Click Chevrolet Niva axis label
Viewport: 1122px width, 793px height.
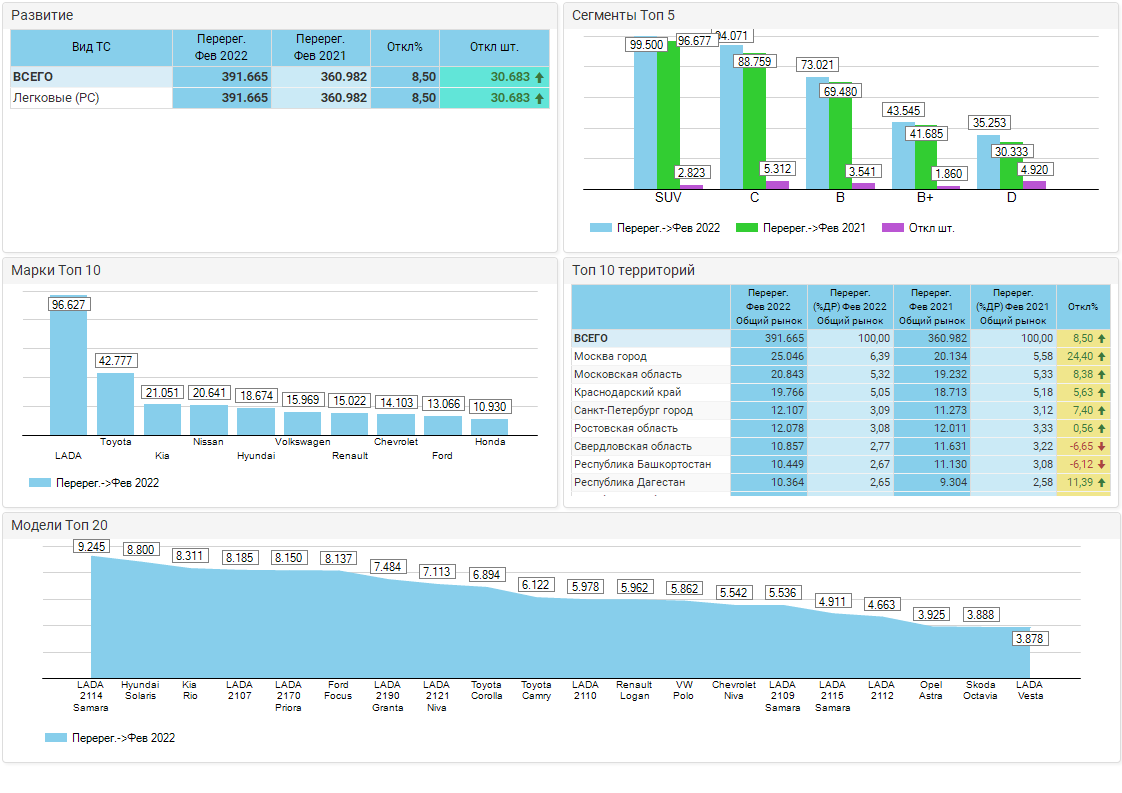coord(733,690)
